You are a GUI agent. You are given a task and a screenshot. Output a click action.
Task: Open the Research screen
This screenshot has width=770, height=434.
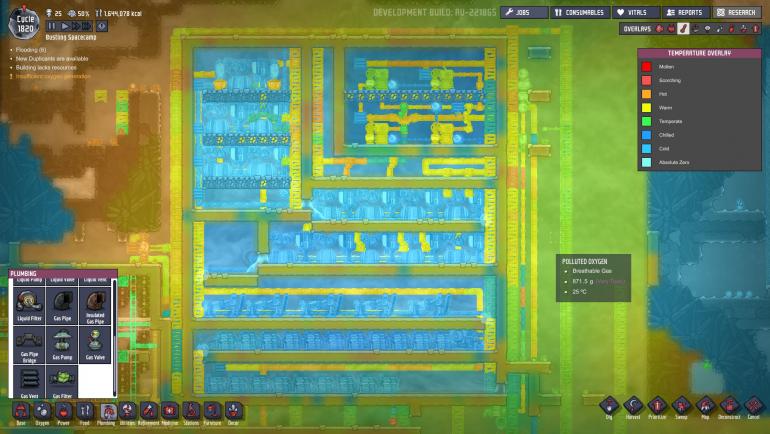(x=737, y=12)
